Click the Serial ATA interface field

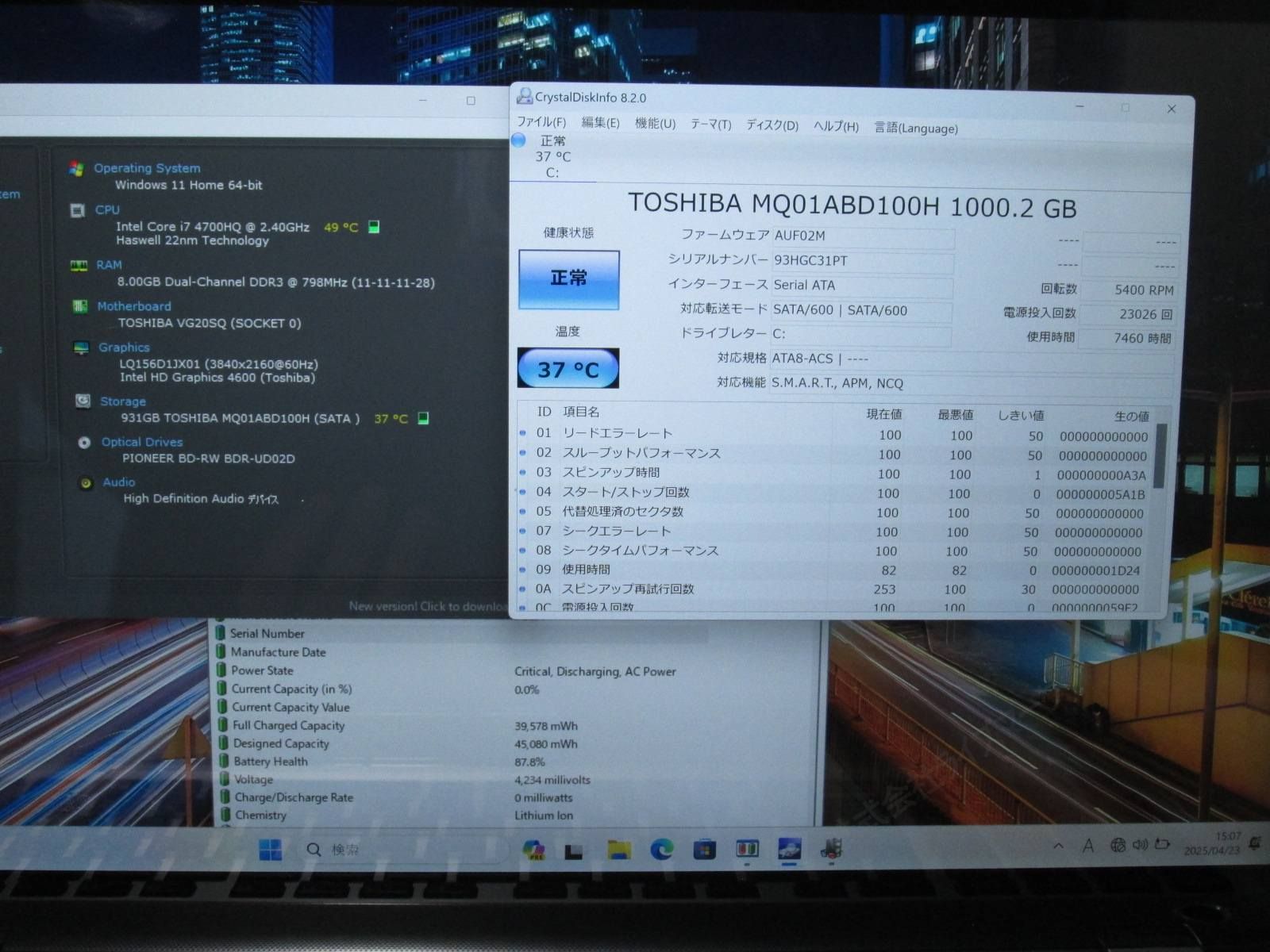[862, 286]
